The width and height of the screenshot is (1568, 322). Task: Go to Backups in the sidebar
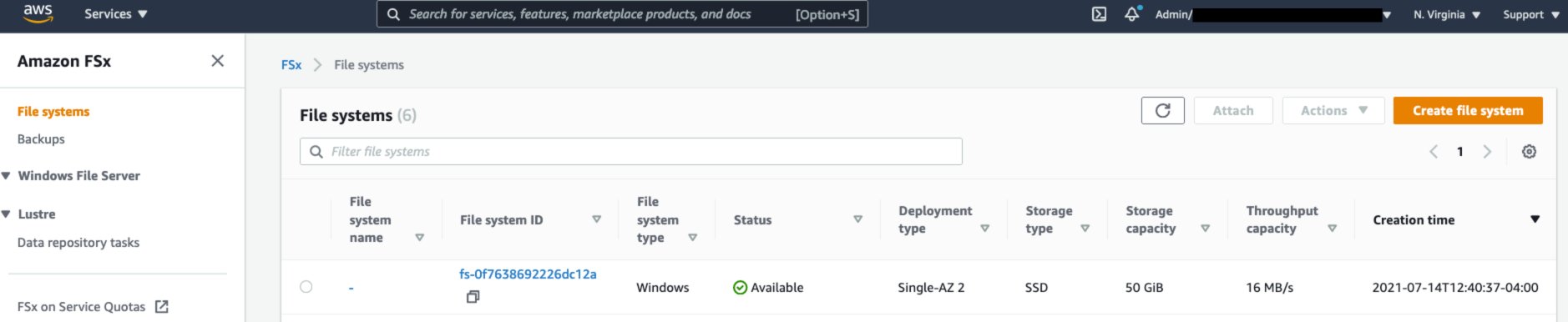(x=41, y=139)
